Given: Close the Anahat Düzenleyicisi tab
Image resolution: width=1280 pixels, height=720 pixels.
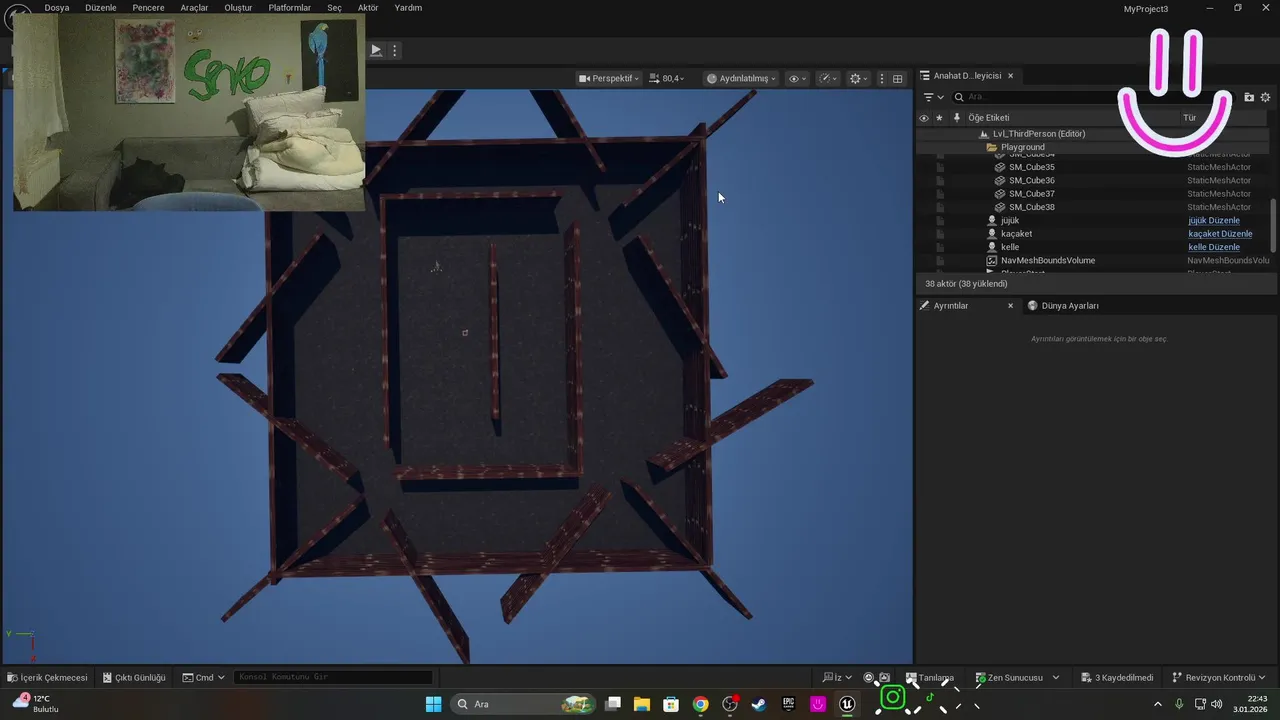Looking at the screenshot, I should [1010, 76].
